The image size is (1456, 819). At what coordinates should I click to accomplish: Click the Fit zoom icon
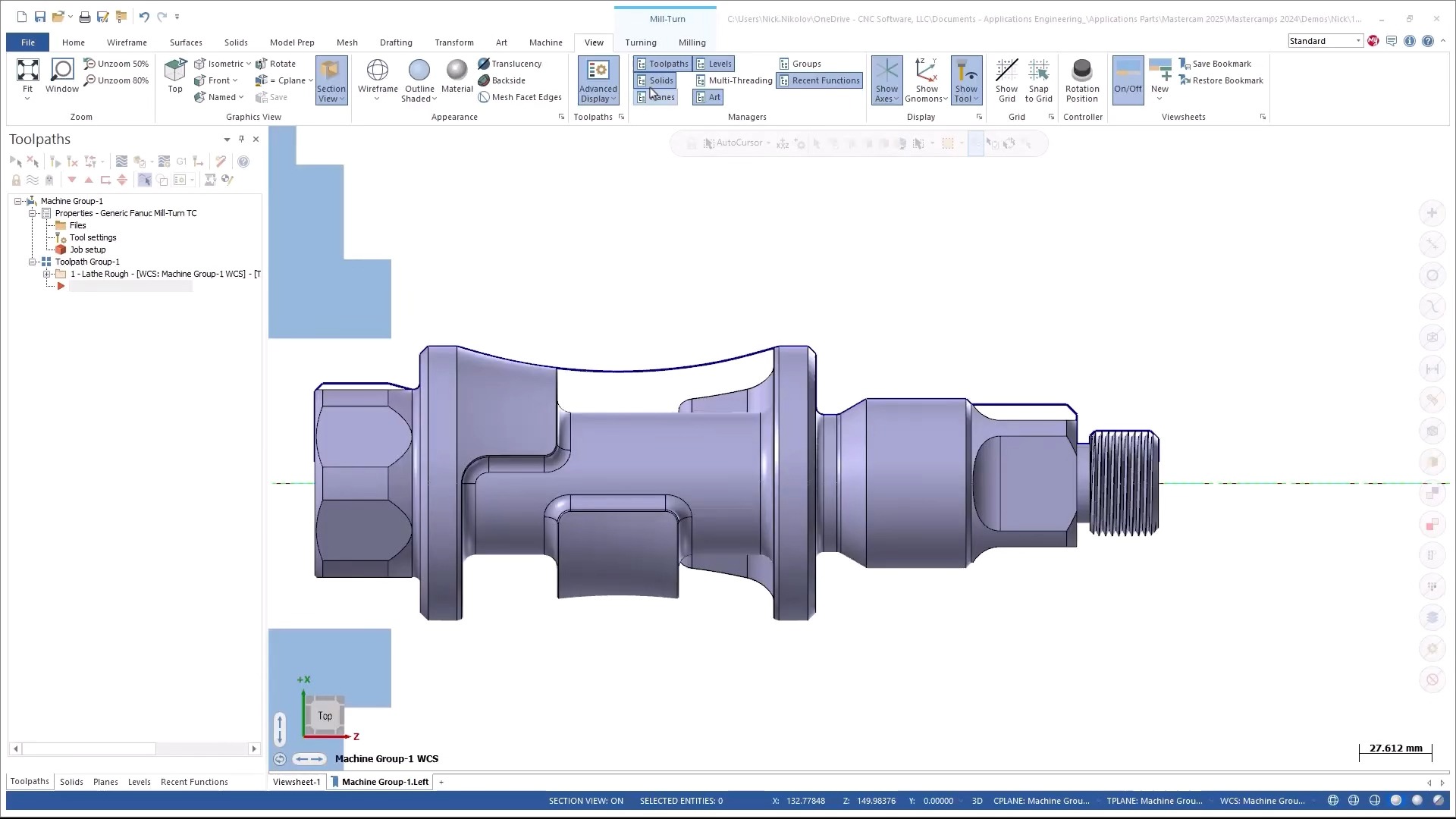pos(27,71)
